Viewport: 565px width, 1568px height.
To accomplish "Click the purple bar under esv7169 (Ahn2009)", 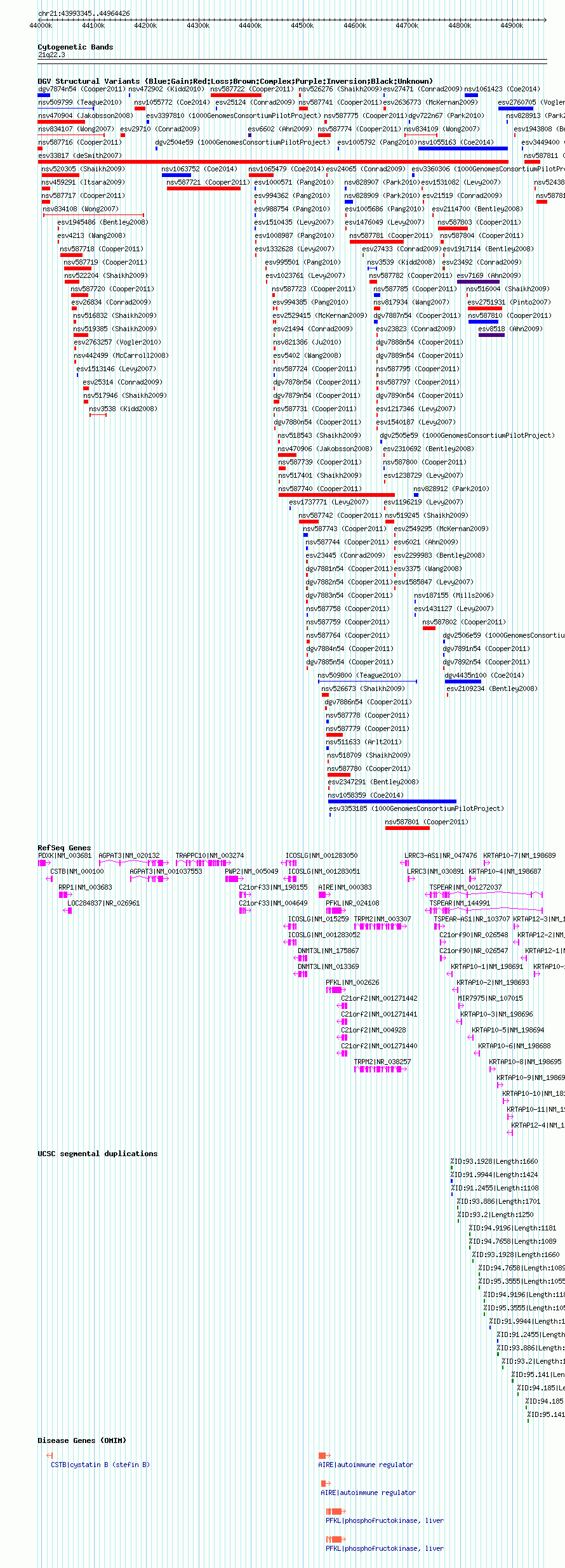I will point(478,282).
